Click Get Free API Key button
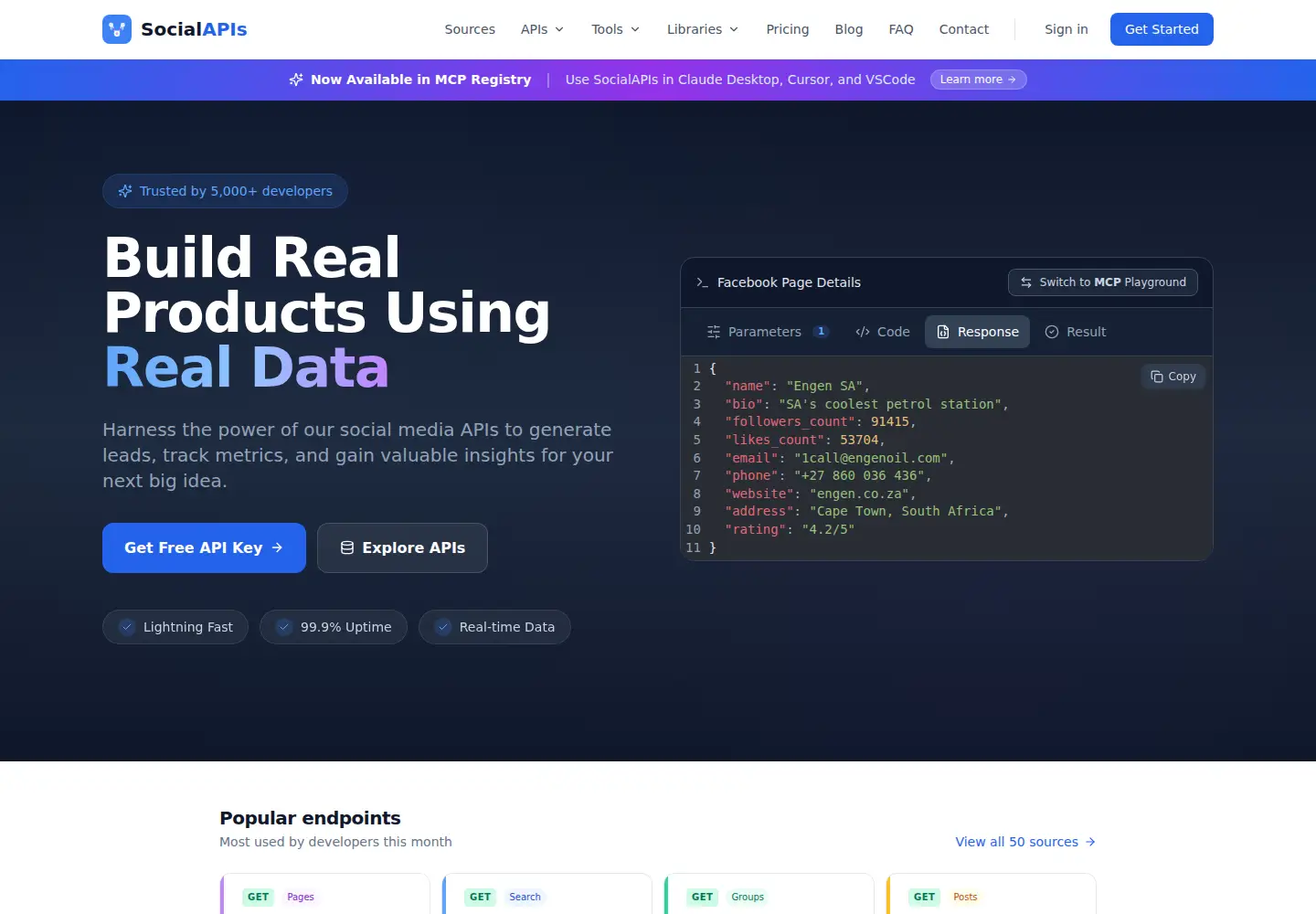The image size is (1316, 914). tap(204, 547)
